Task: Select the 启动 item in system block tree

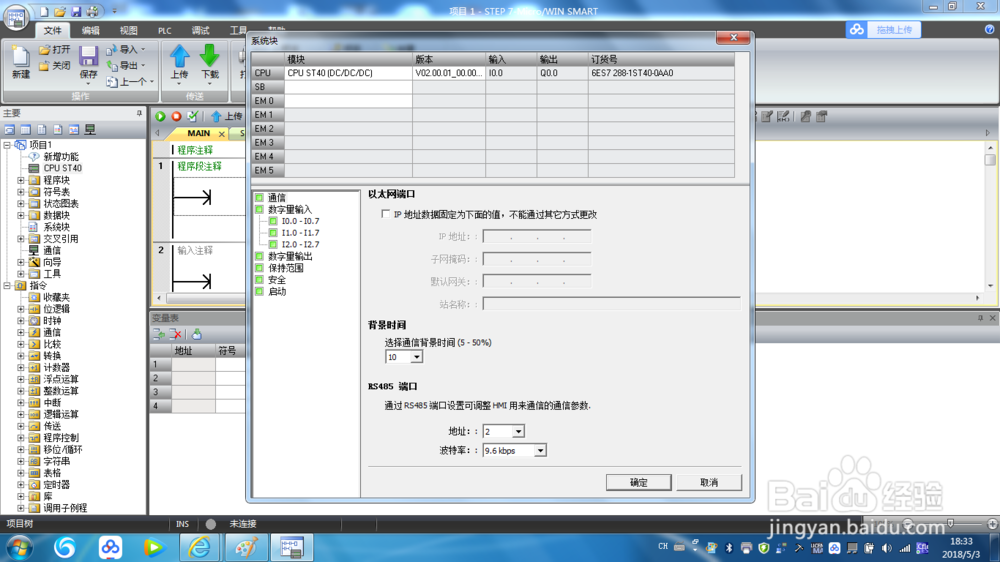Action: pyautogui.click(x=277, y=292)
